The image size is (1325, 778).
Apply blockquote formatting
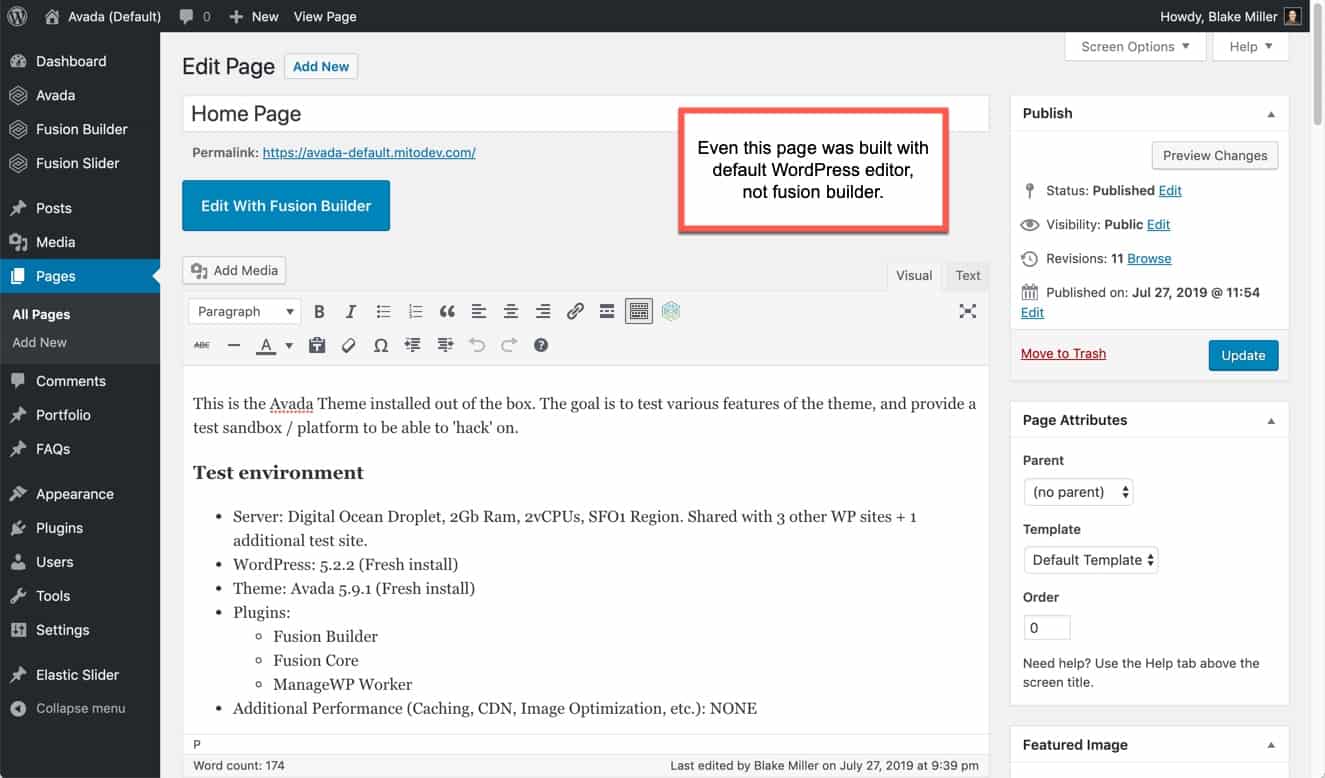(x=447, y=312)
